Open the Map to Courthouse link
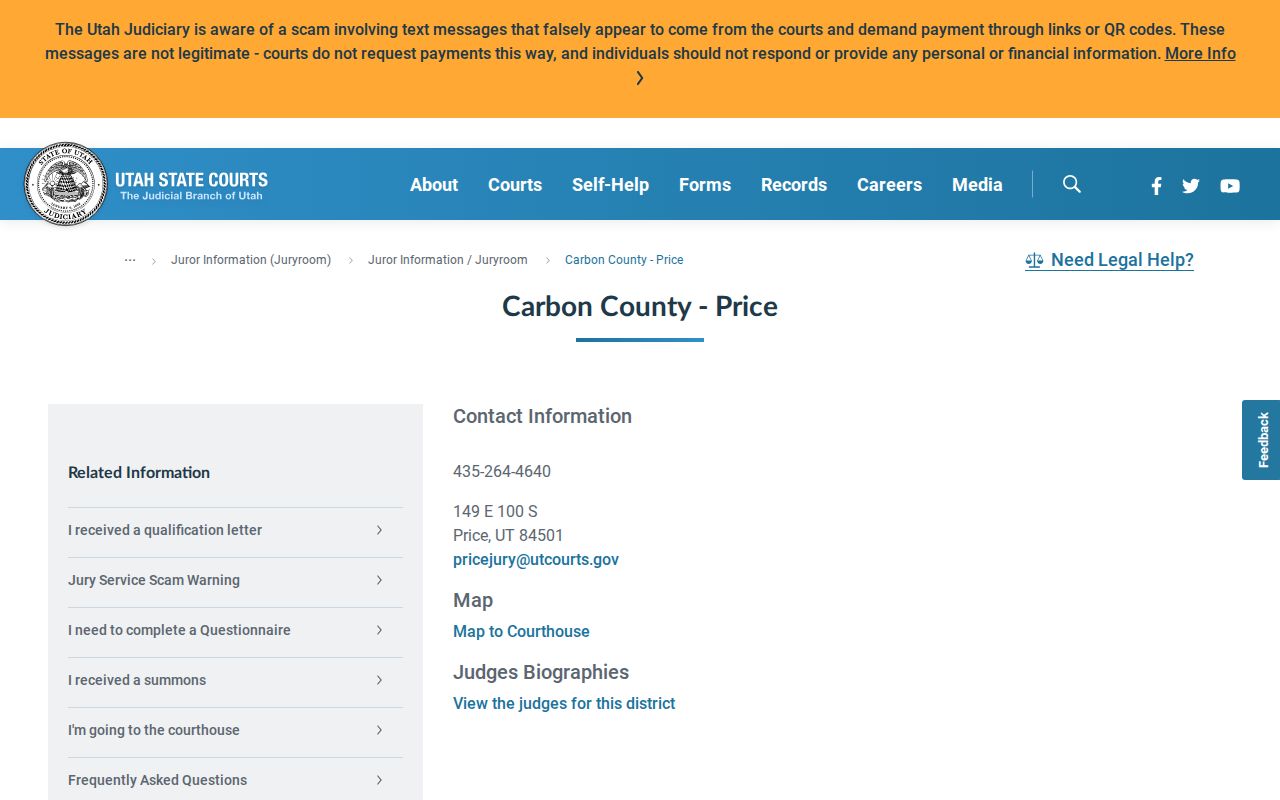 coord(521,632)
